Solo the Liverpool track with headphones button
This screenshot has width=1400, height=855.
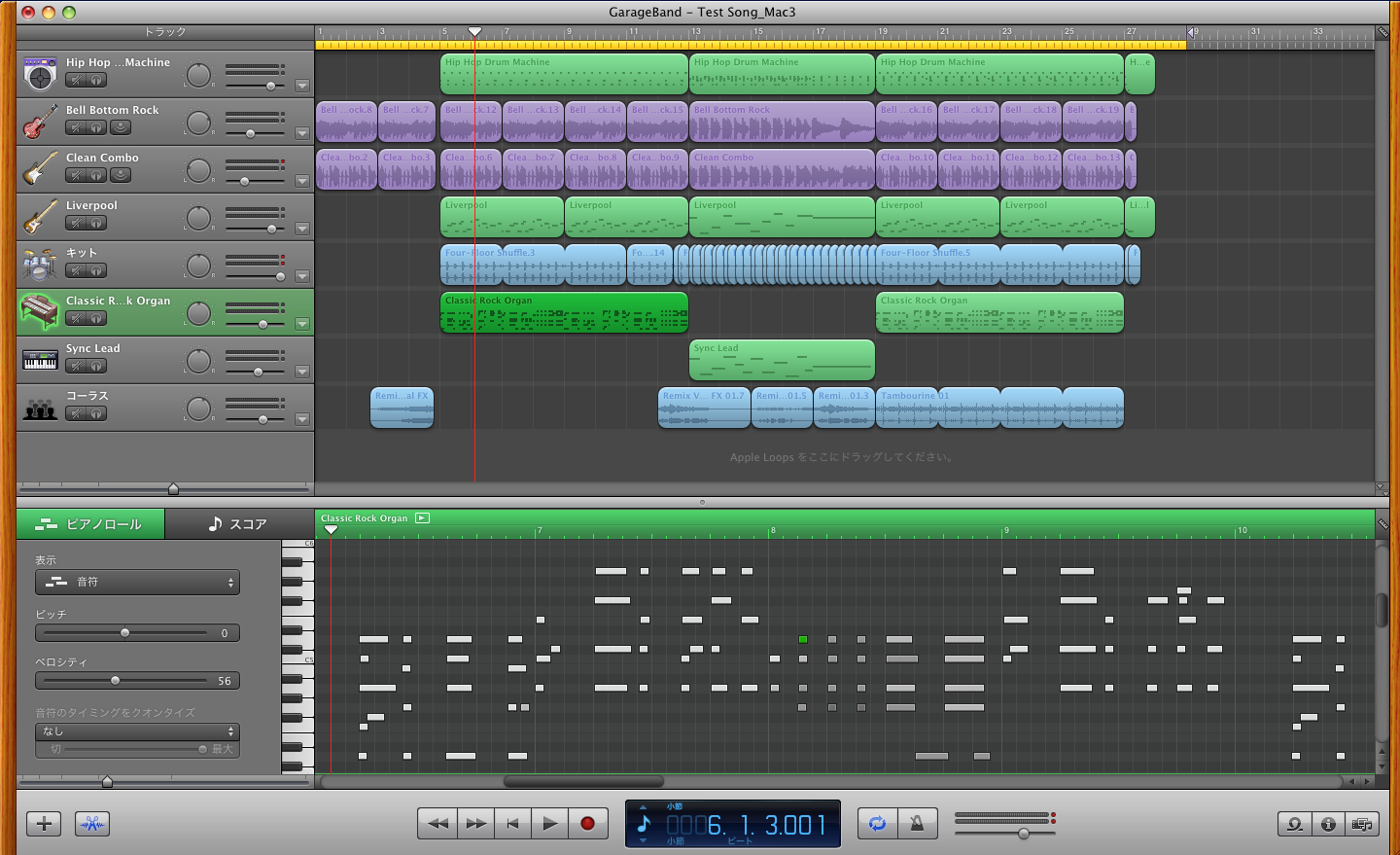97,223
